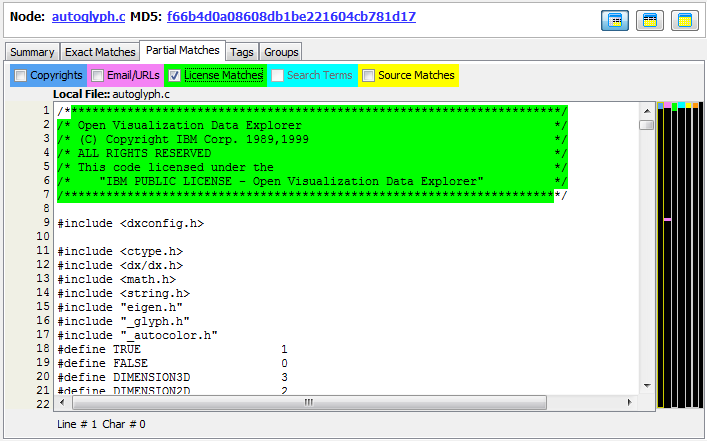Open the Tags tab
The height and width of the screenshot is (441, 707).
pos(241,52)
